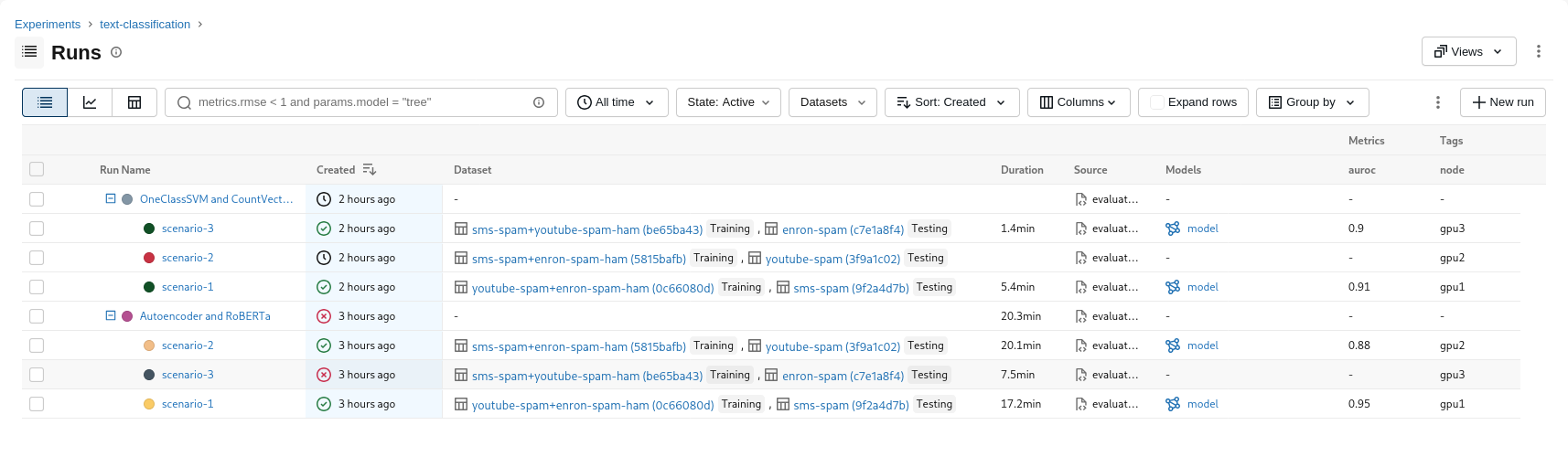Click running clock icon of OneClassSVM scenario-2
Screen dimensions: 1568x457
coord(324,258)
